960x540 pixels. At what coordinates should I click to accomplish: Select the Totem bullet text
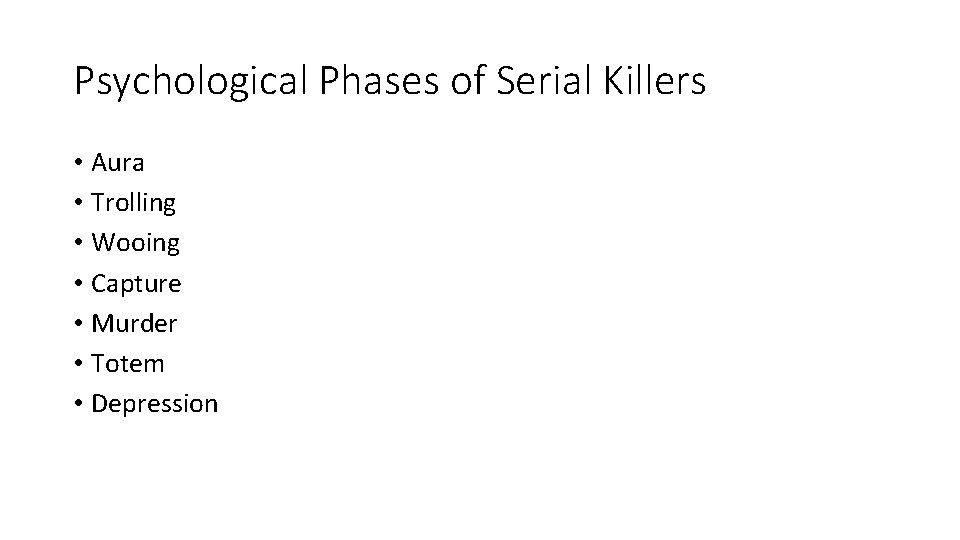pos(127,364)
